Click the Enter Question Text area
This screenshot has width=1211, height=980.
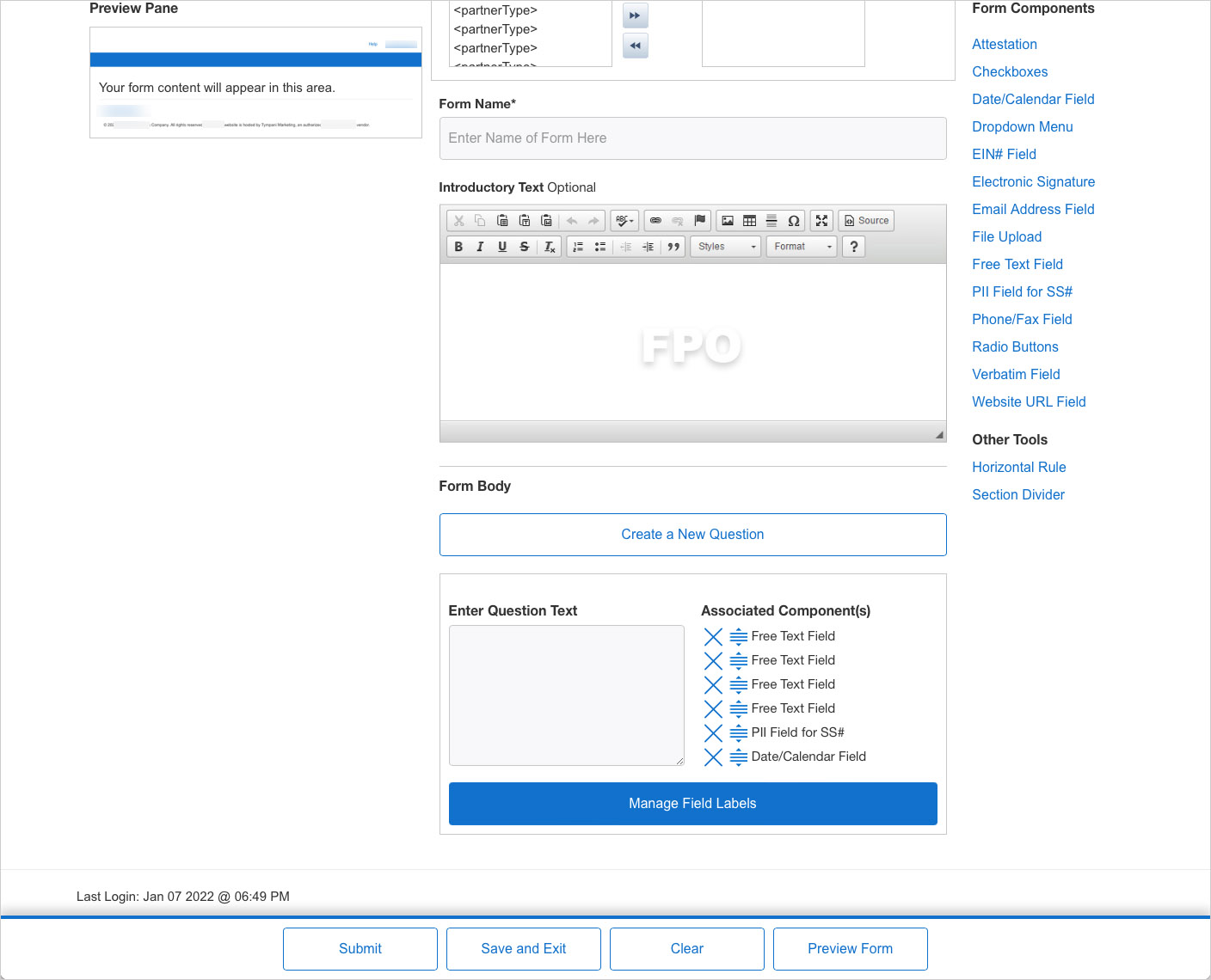[x=566, y=695]
